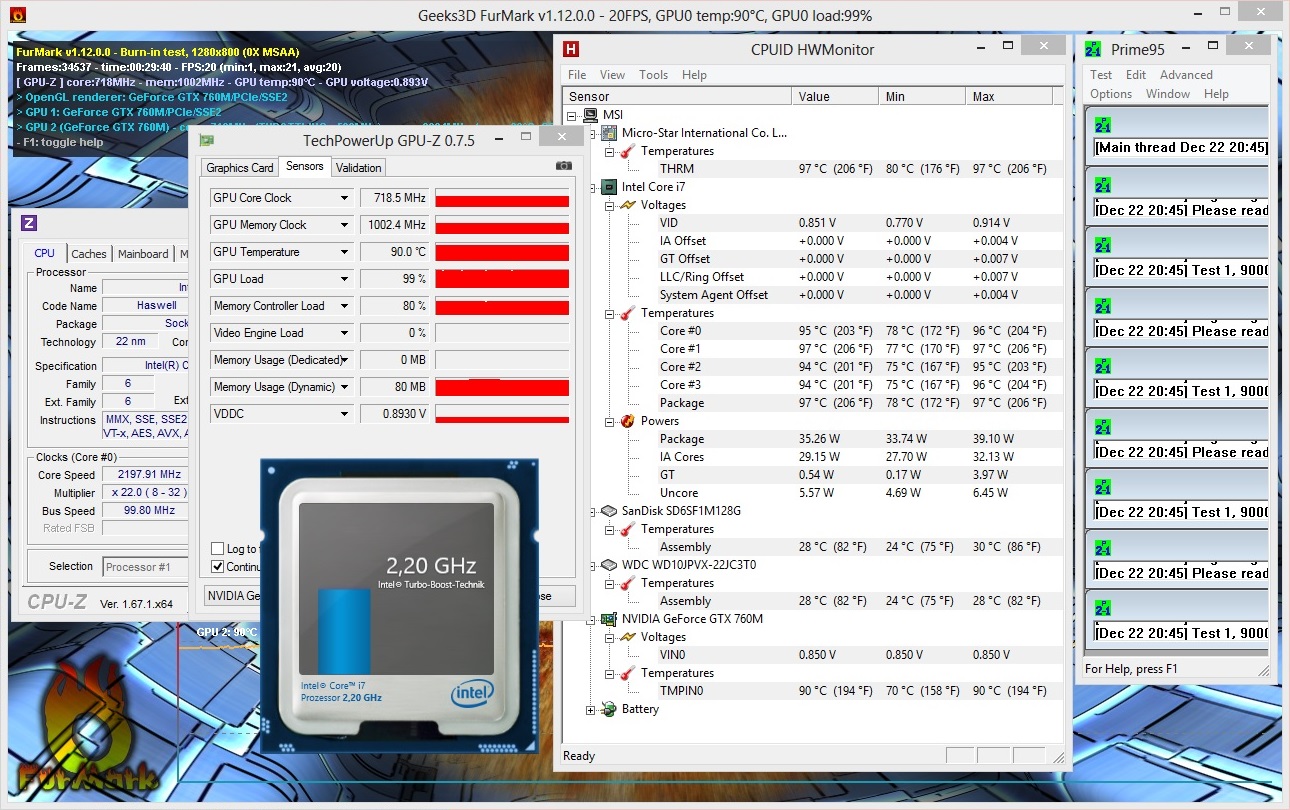
Task: Click the Micro-Star motherboard icon in HWMonitor
Action: [x=608, y=133]
